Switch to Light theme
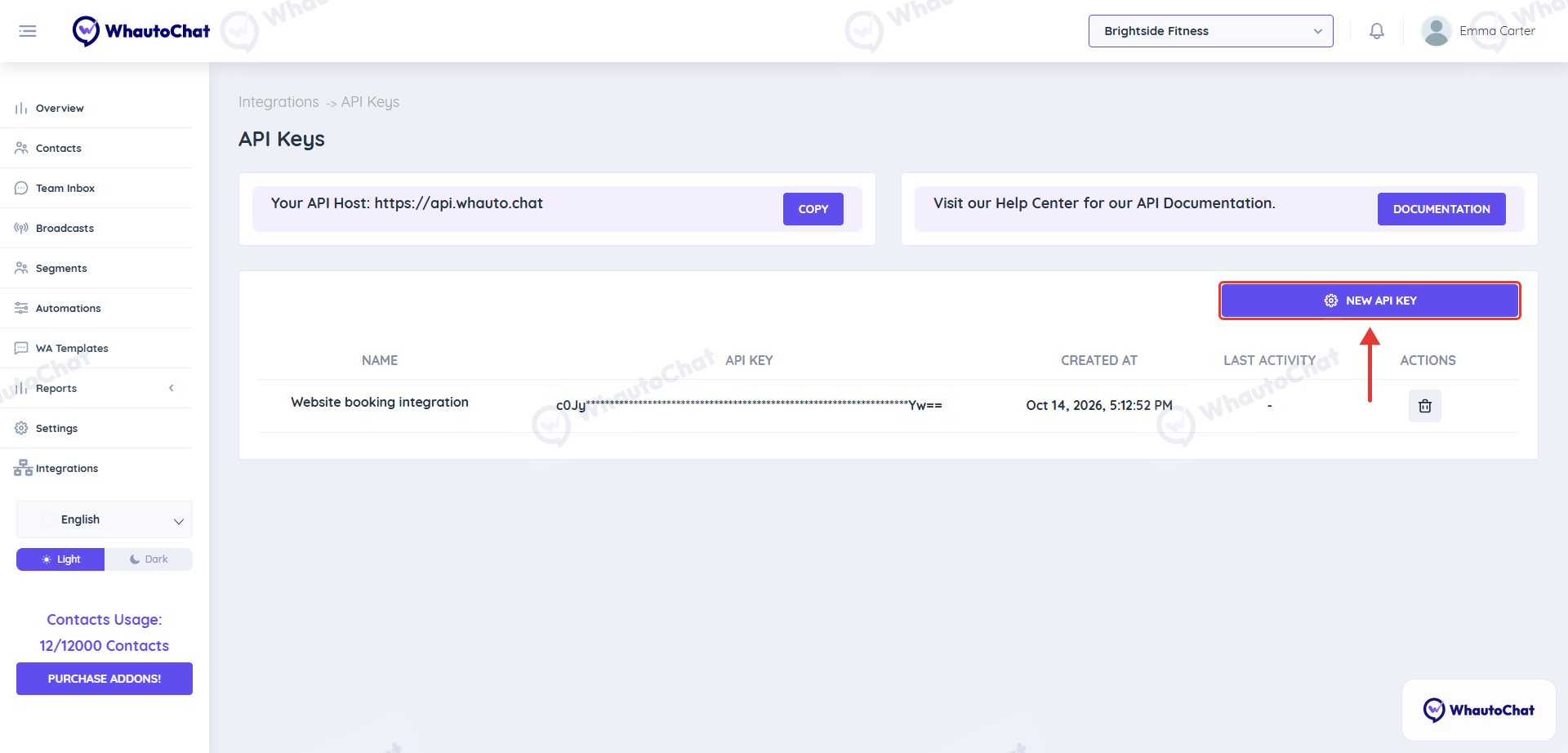 pos(60,559)
